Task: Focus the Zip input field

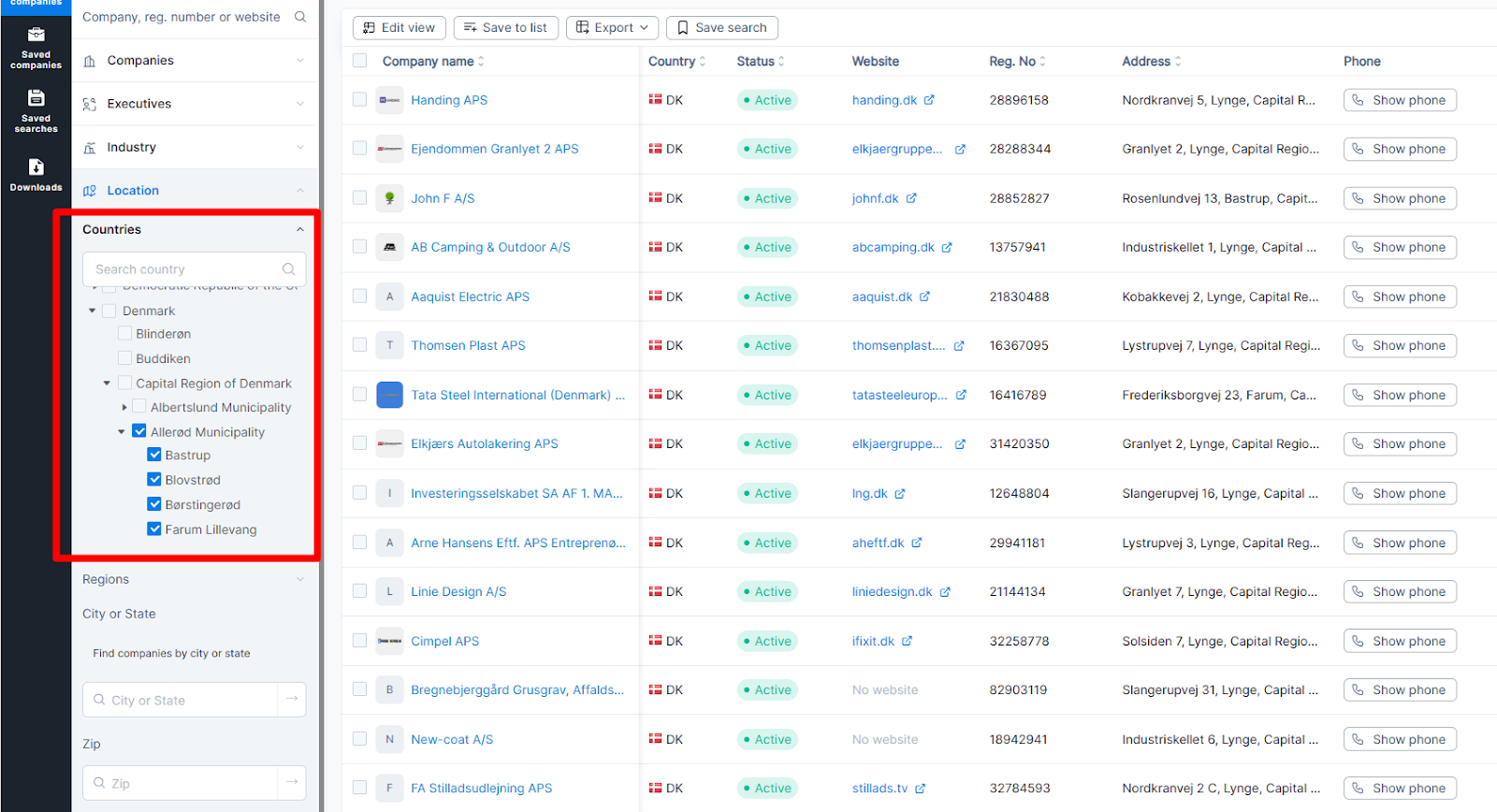Action: pos(182,783)
